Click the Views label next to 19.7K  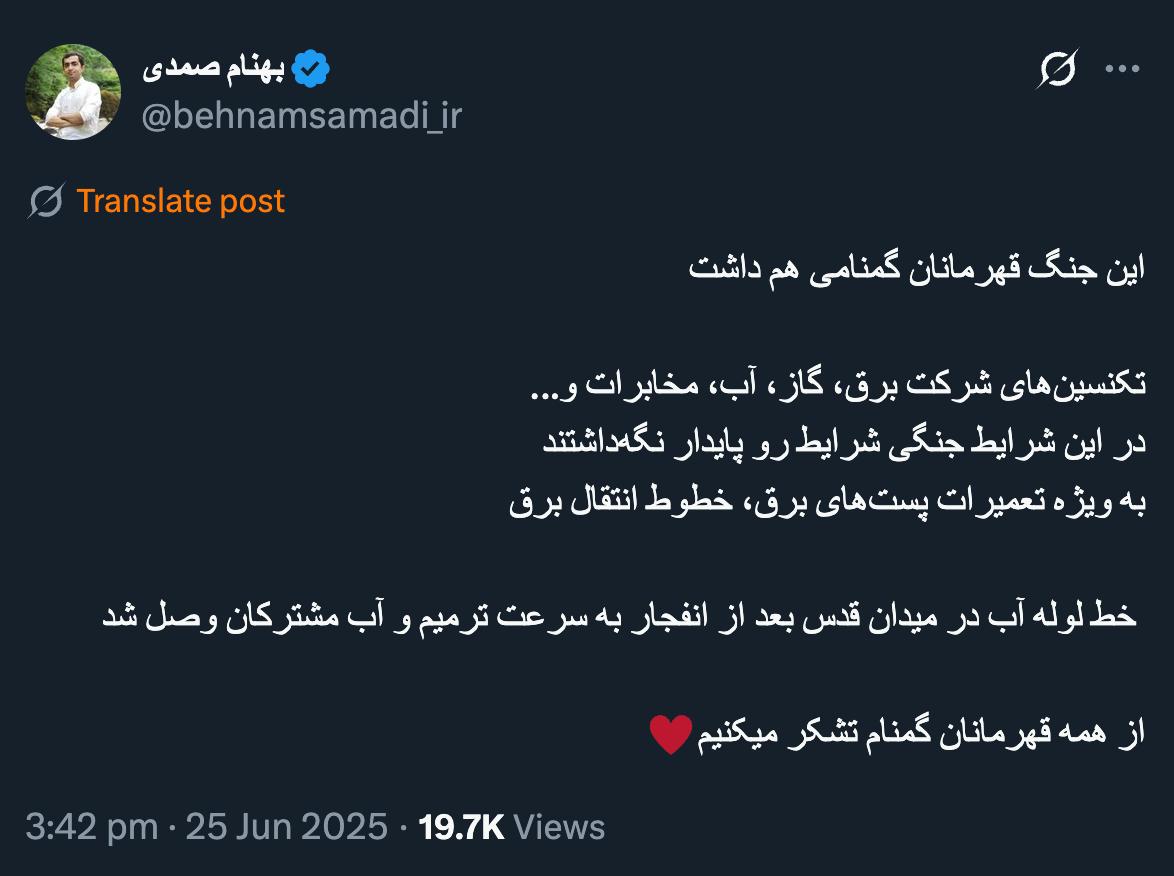coord(559,827)
